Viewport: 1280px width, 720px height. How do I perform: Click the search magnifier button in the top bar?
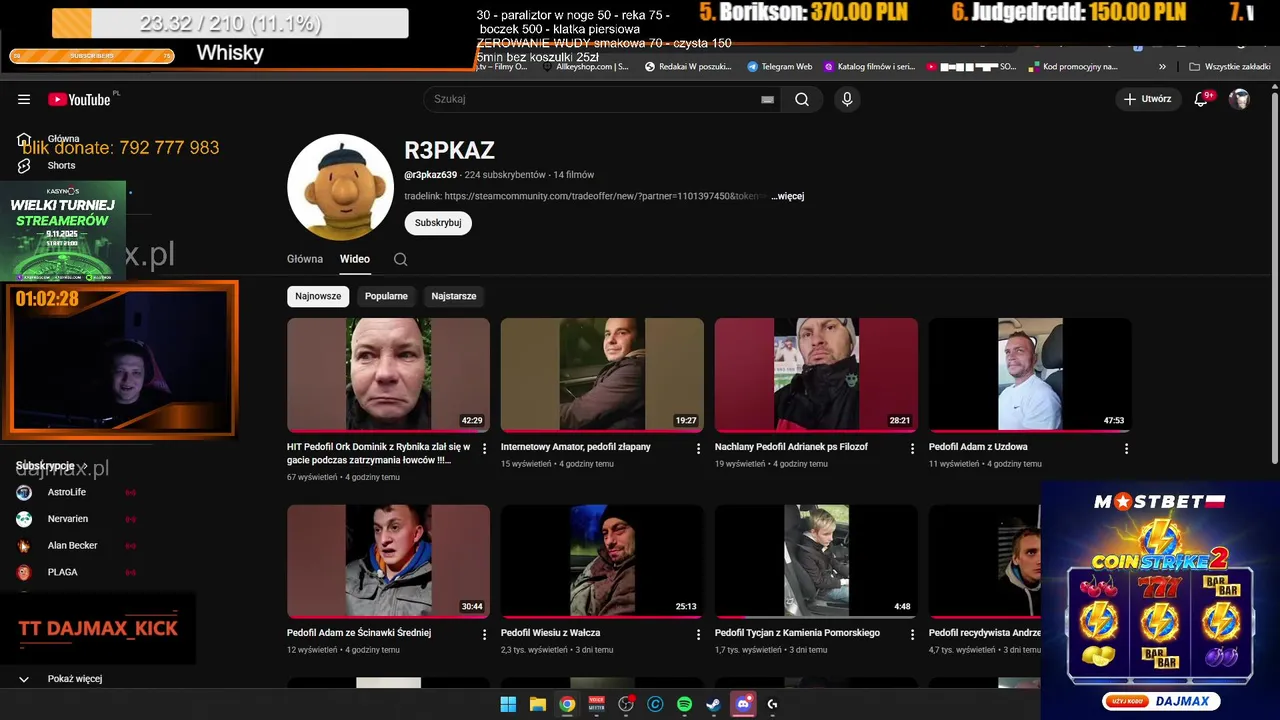coord(802,99)
